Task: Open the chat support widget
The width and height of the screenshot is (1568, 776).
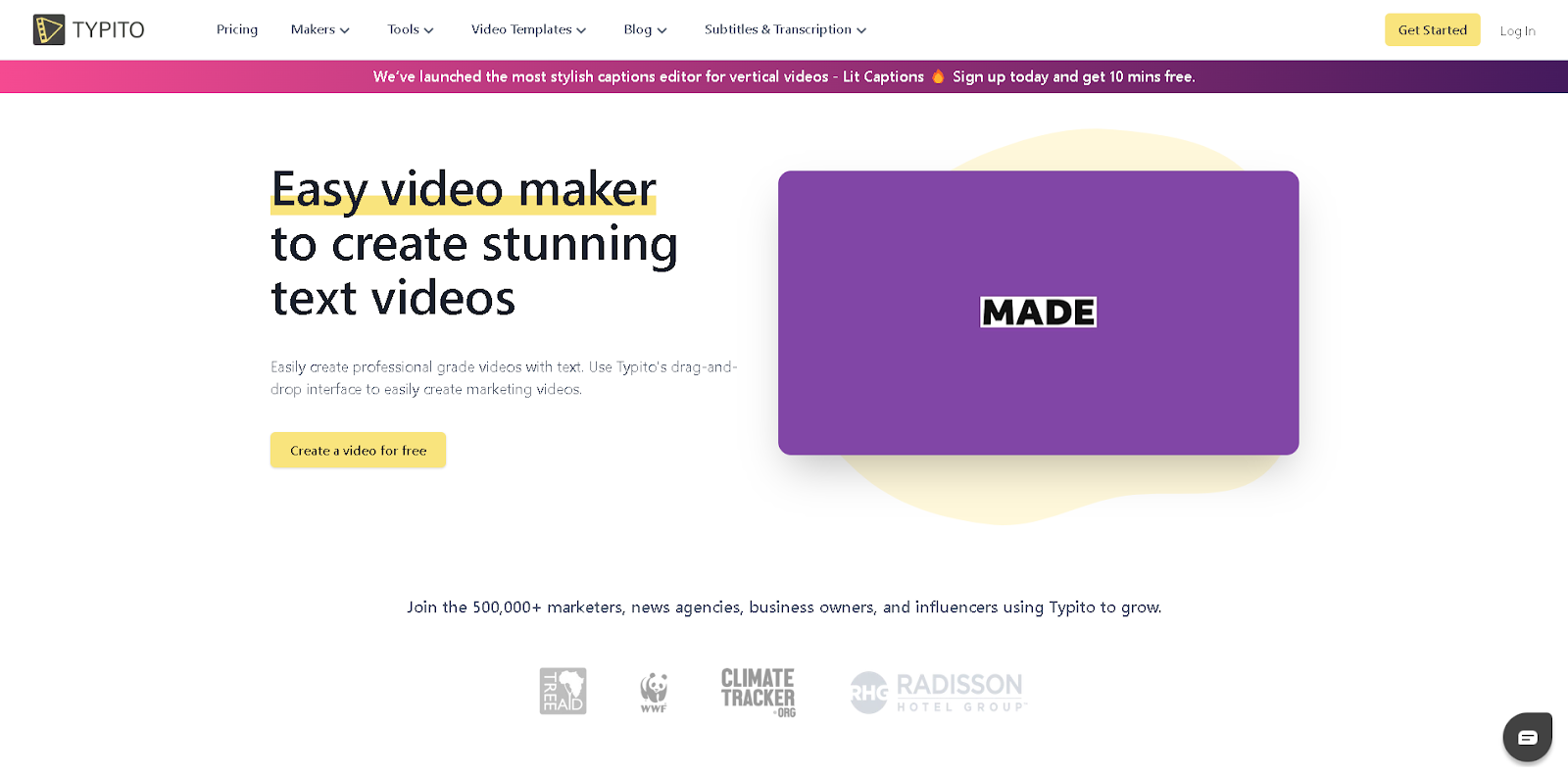Action: point(1527,737)
